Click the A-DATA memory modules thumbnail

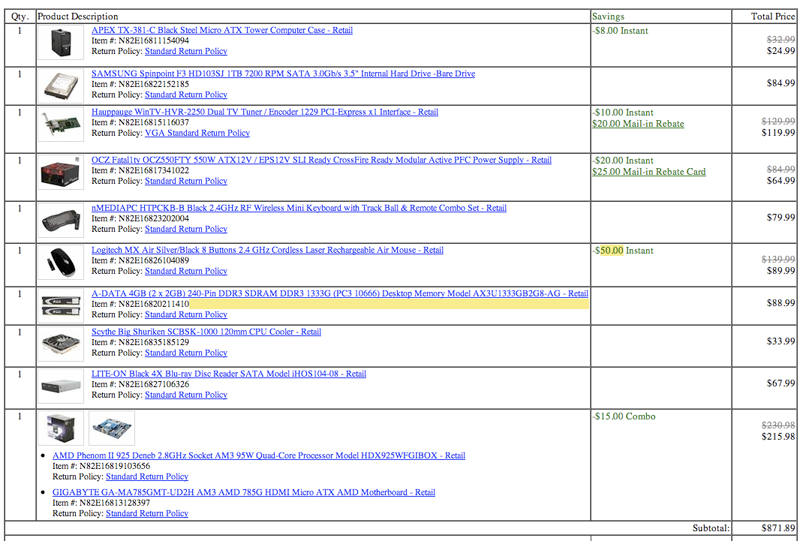tap(61, 306)
